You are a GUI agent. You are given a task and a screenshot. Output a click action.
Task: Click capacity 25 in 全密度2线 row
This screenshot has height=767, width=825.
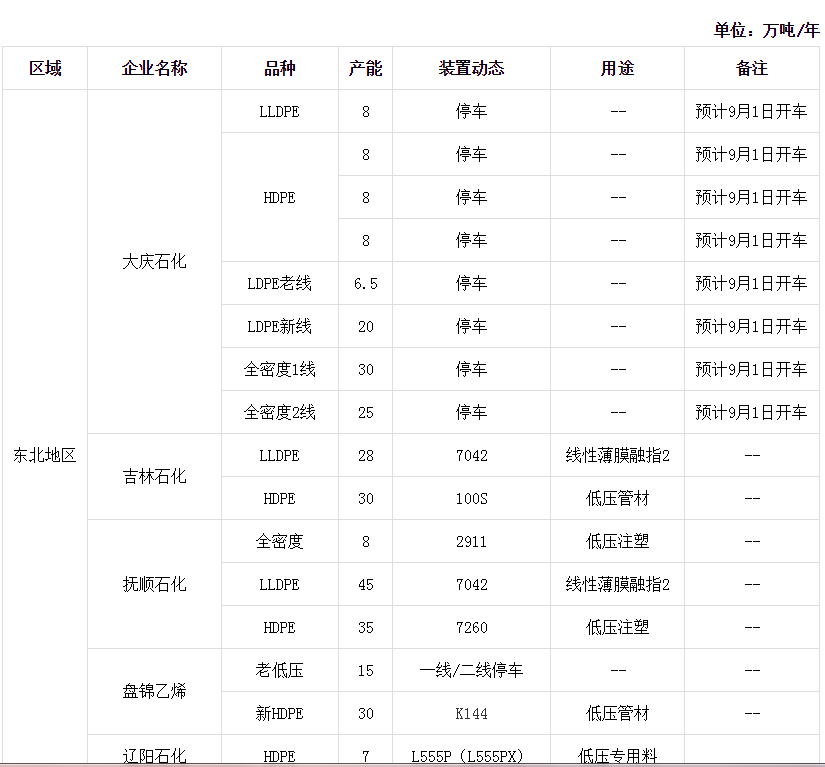click(366, 412)
